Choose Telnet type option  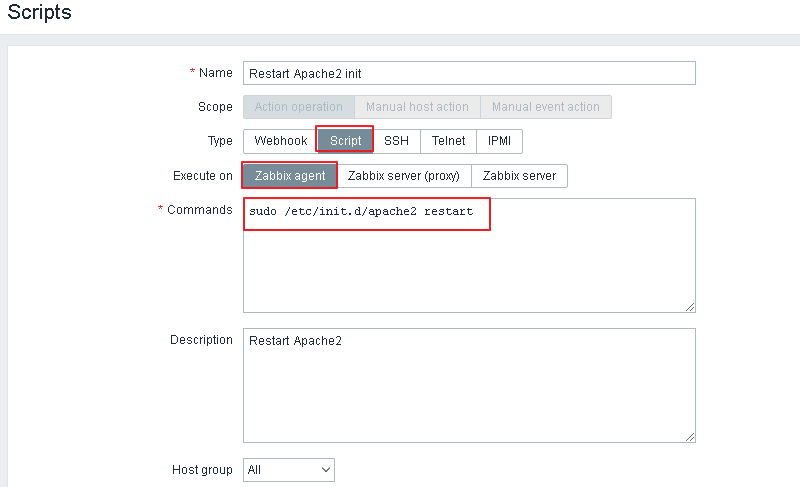click(448, 141)
